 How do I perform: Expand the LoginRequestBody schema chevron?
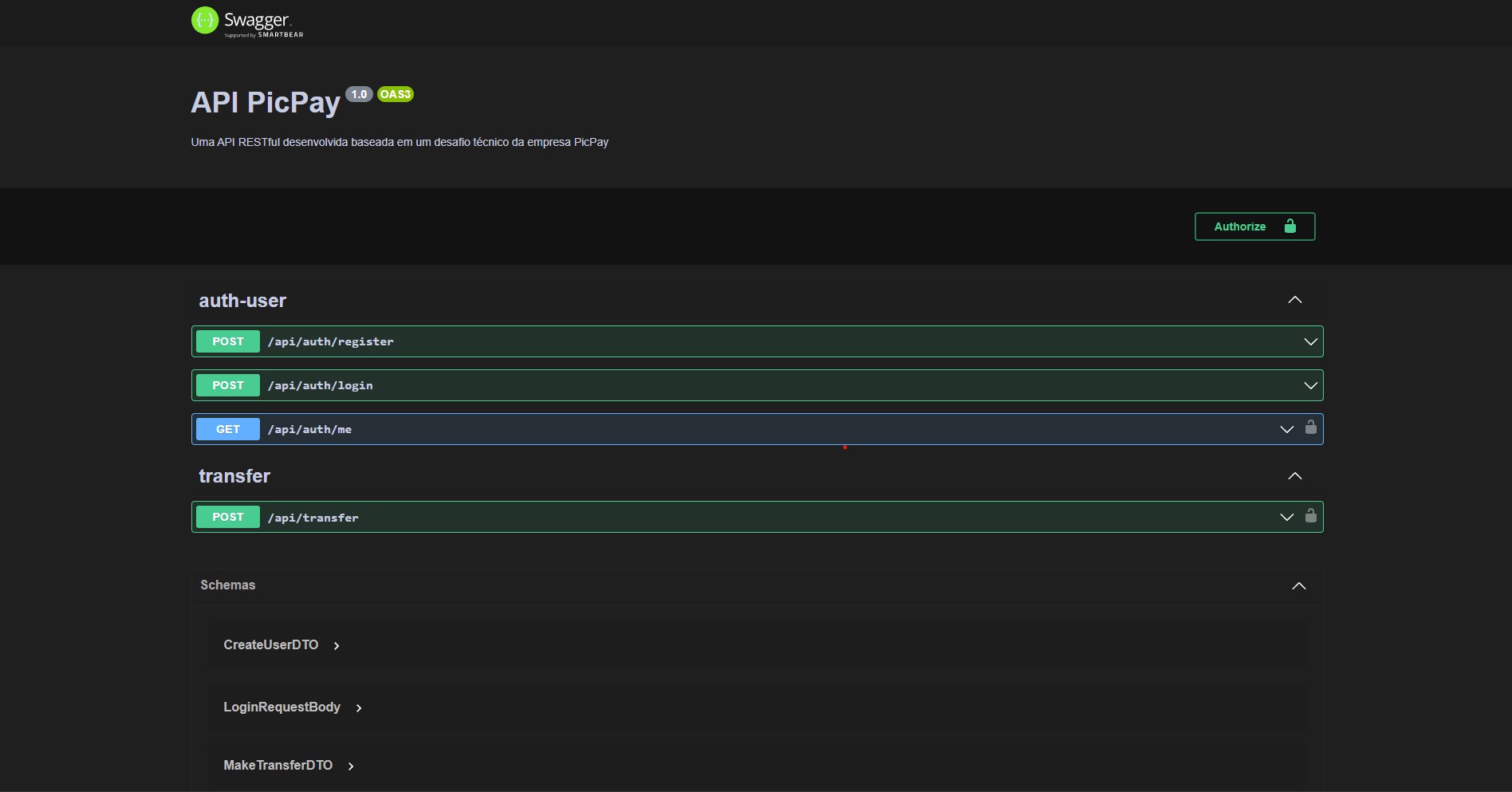pyautogui.click(x=359, y=708)
